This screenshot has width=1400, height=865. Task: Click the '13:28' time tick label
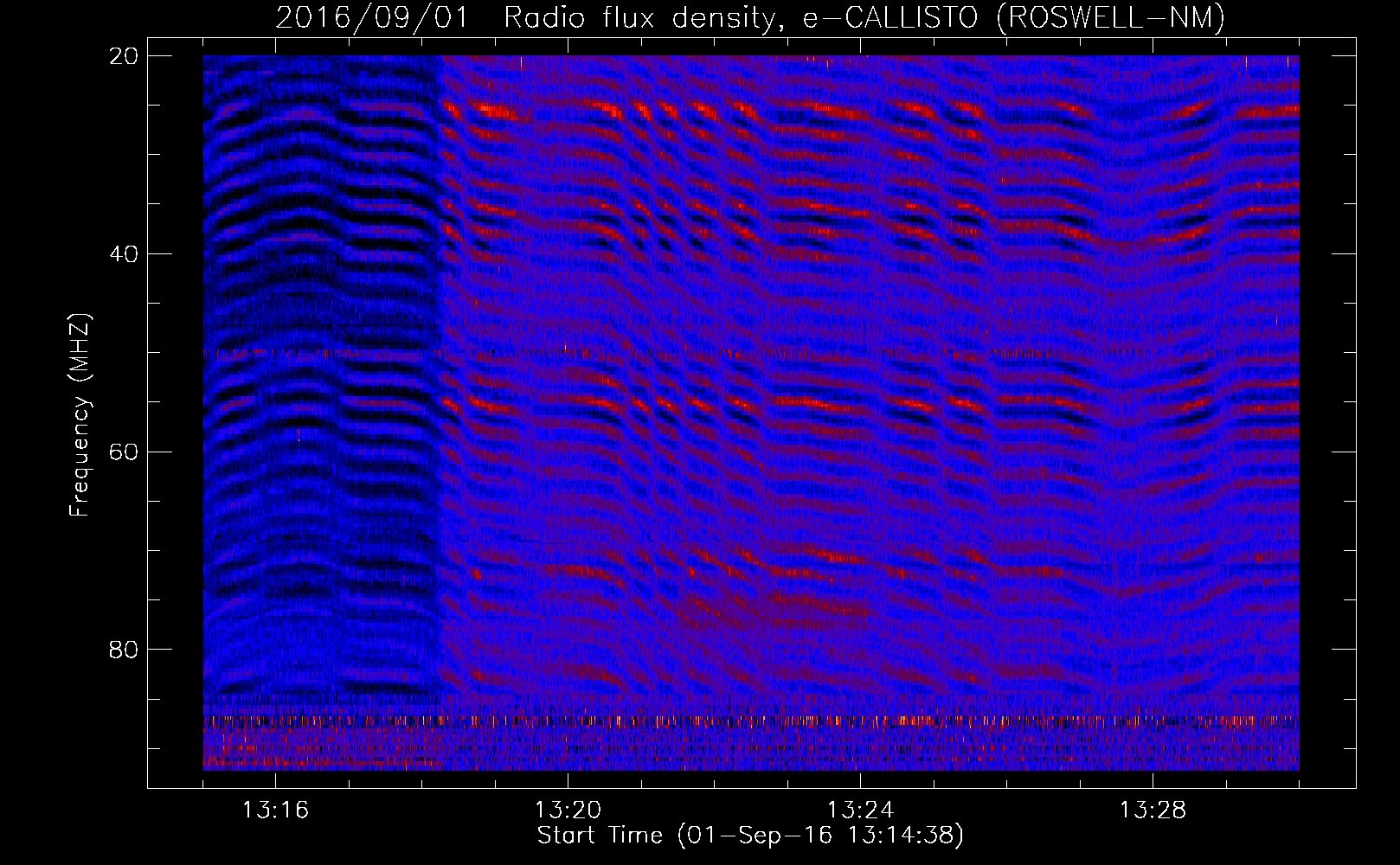[1153, 811]
